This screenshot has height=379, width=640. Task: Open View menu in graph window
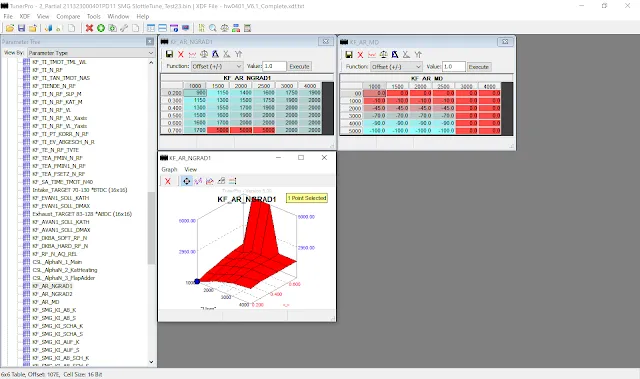191,169
